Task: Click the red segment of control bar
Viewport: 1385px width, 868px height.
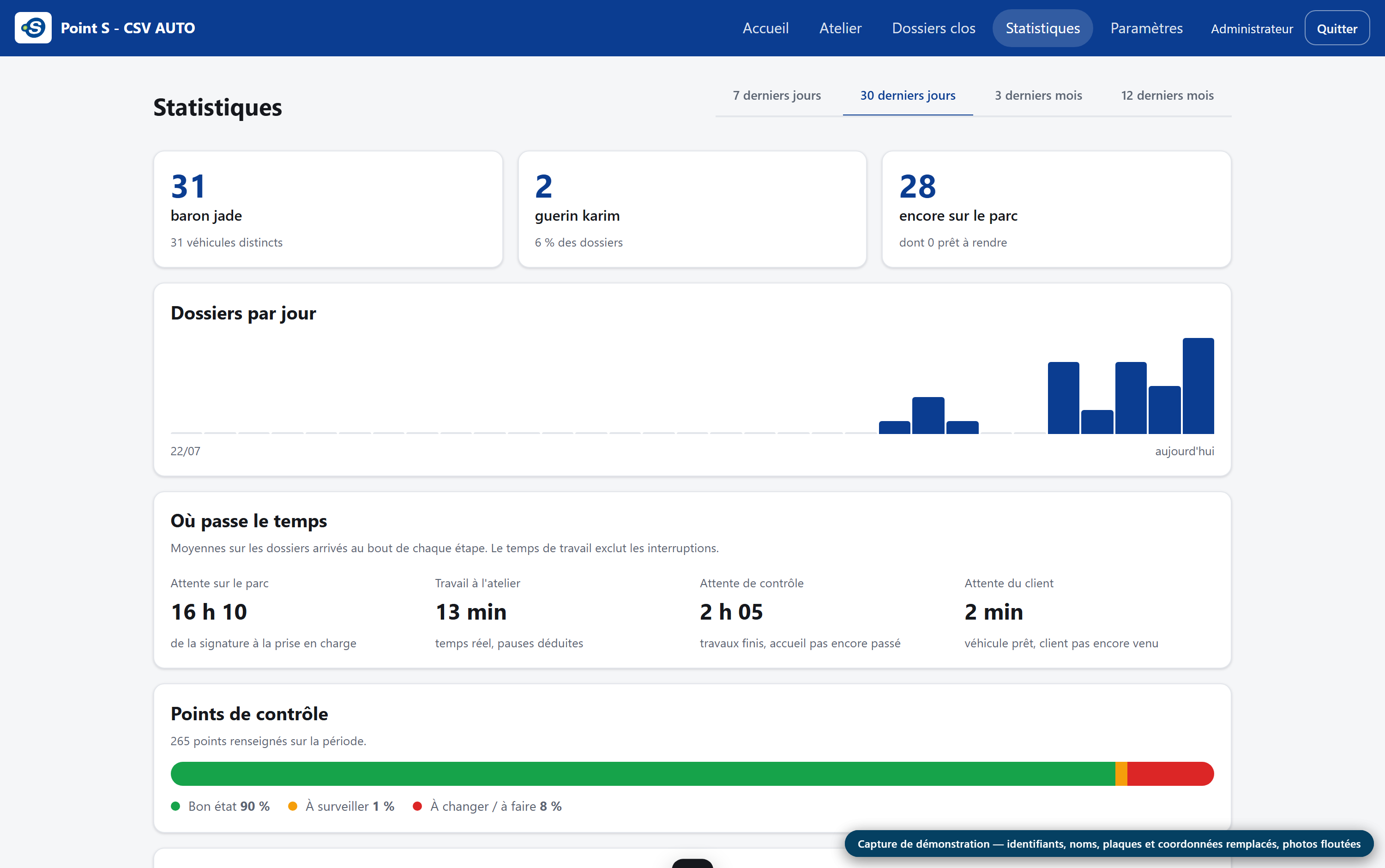Action: [1170, 774]
